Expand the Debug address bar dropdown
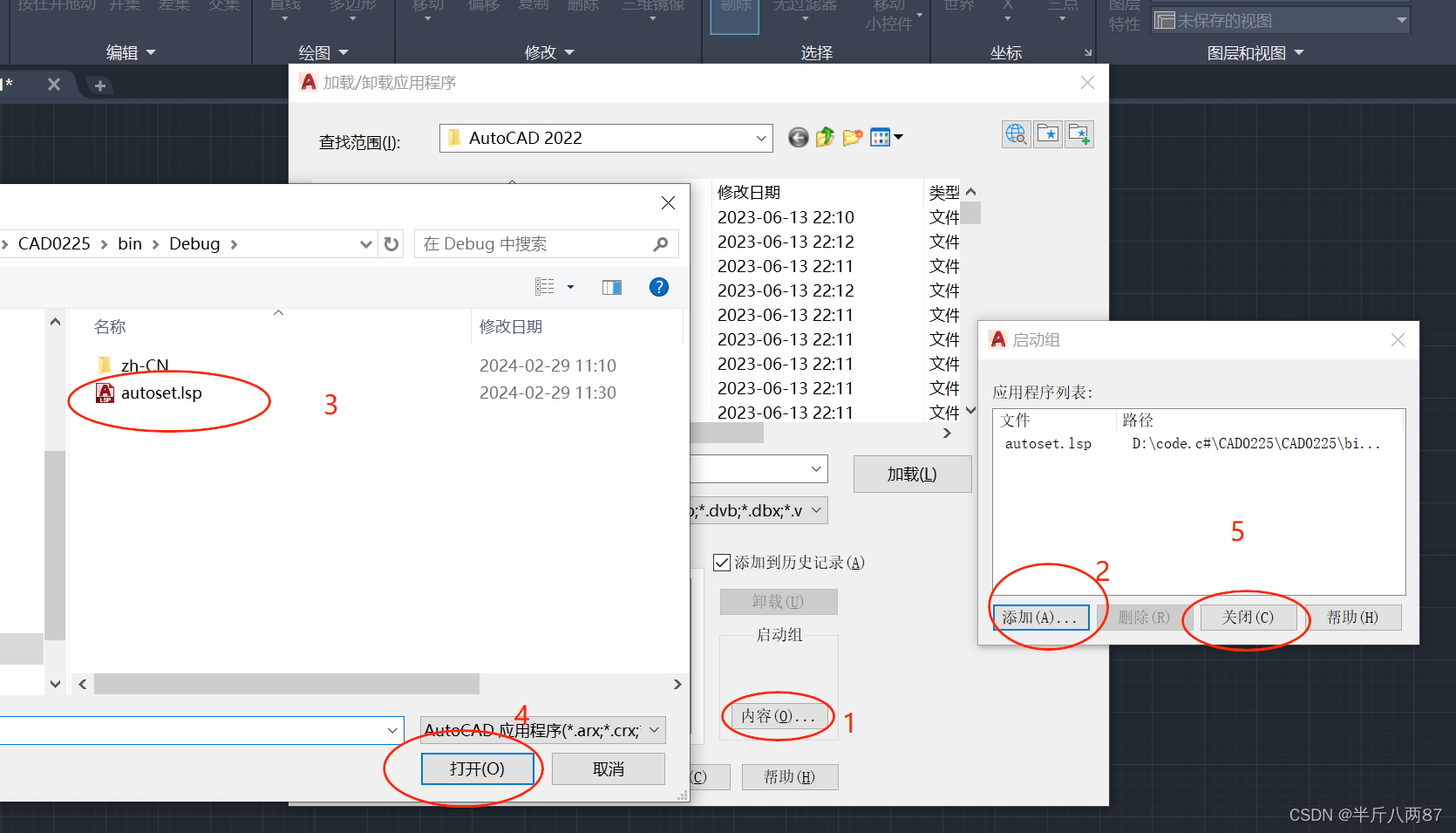Viewport: 1456px width, 833px height. [x=365, y=243]
